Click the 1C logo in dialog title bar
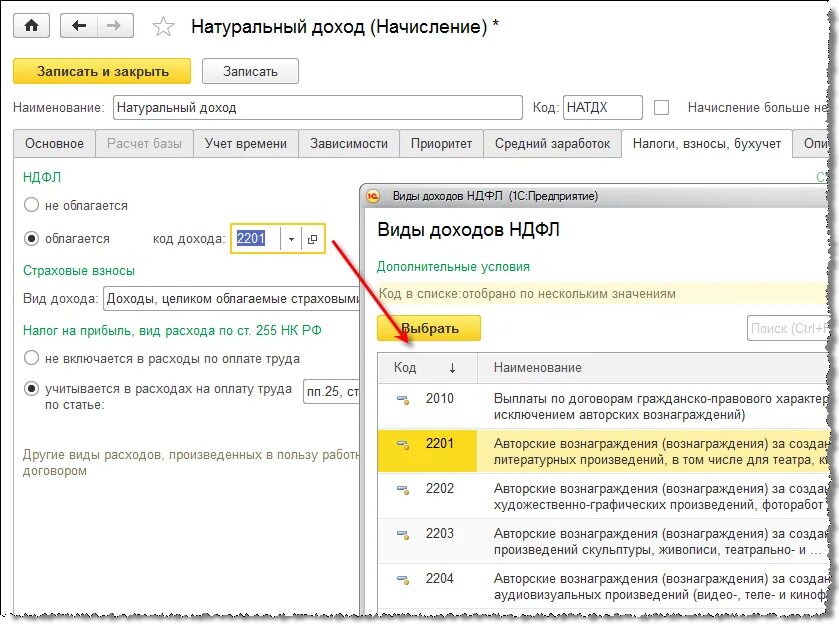Image resolution: width=839 pixels, height=624 pixels. click(373, 196)
